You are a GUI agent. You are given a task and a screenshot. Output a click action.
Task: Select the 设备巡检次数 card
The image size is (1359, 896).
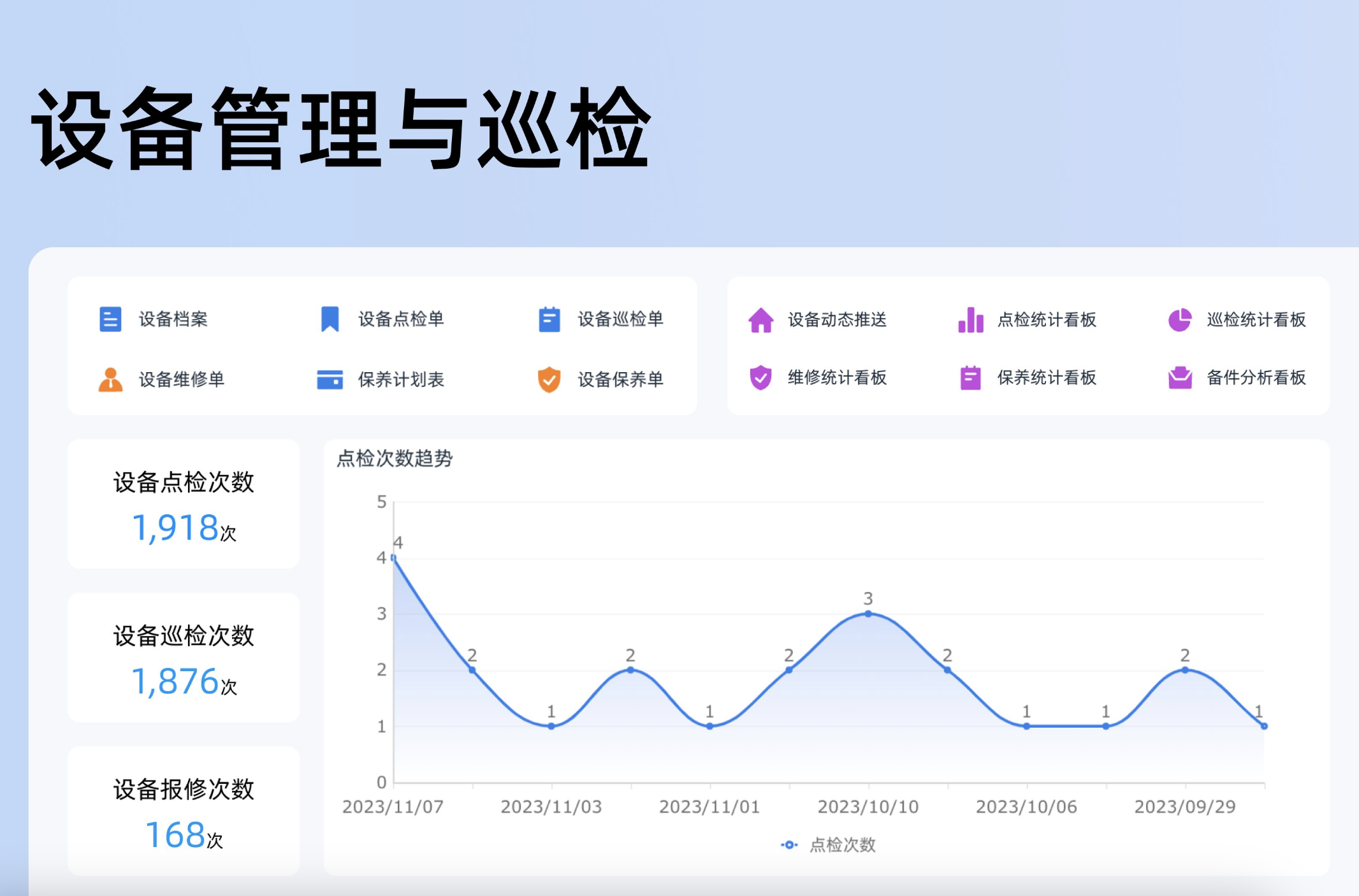click(x=183, y=658)
